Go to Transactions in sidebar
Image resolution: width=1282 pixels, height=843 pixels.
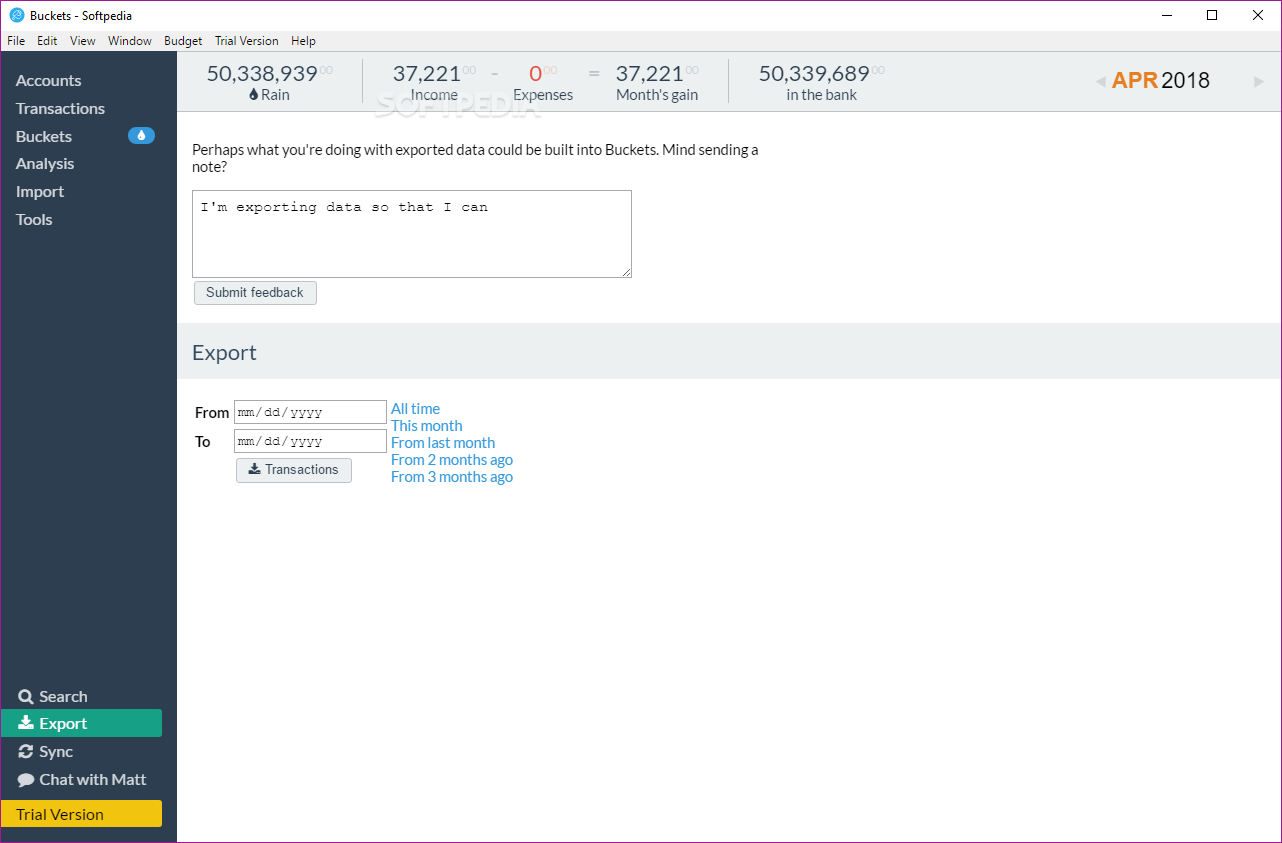pos(60,109)
